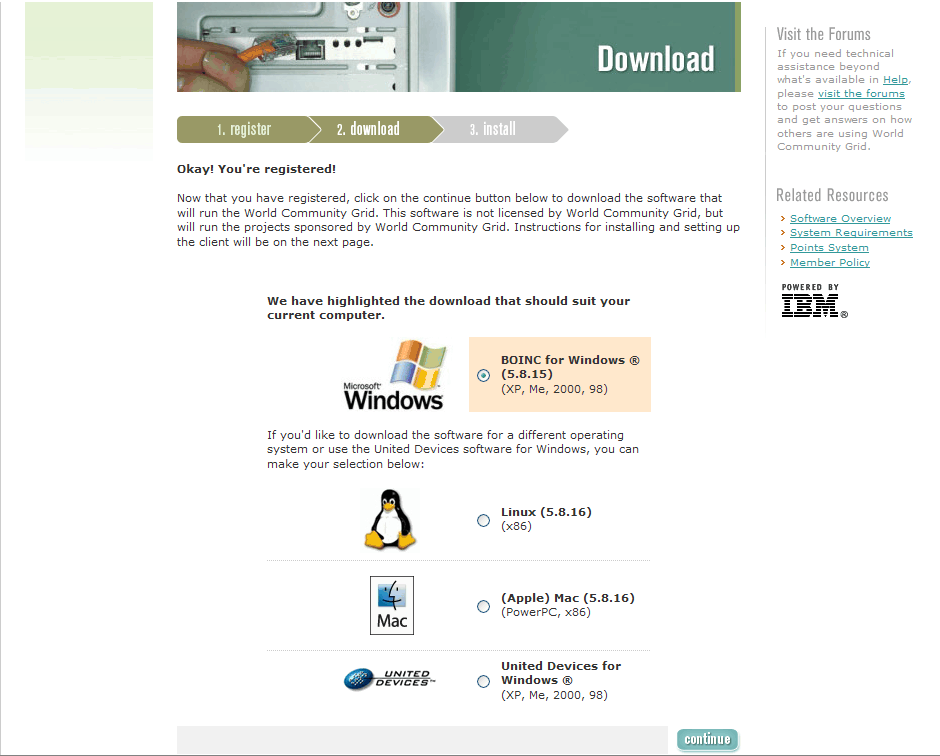Screen dimensions: 940x756
Task: Click the '(Apple) Mac (5.8.16)' label
Action: (568, 598)
